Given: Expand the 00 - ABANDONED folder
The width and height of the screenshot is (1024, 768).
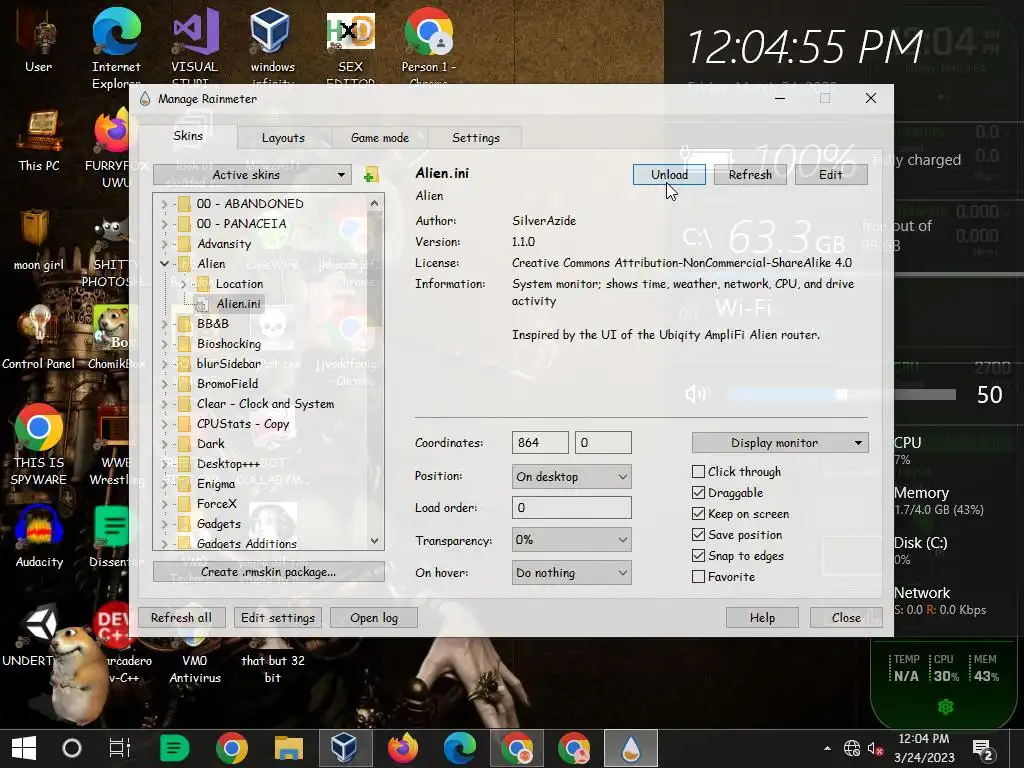Looking at the screenshot, I should 165,204.
